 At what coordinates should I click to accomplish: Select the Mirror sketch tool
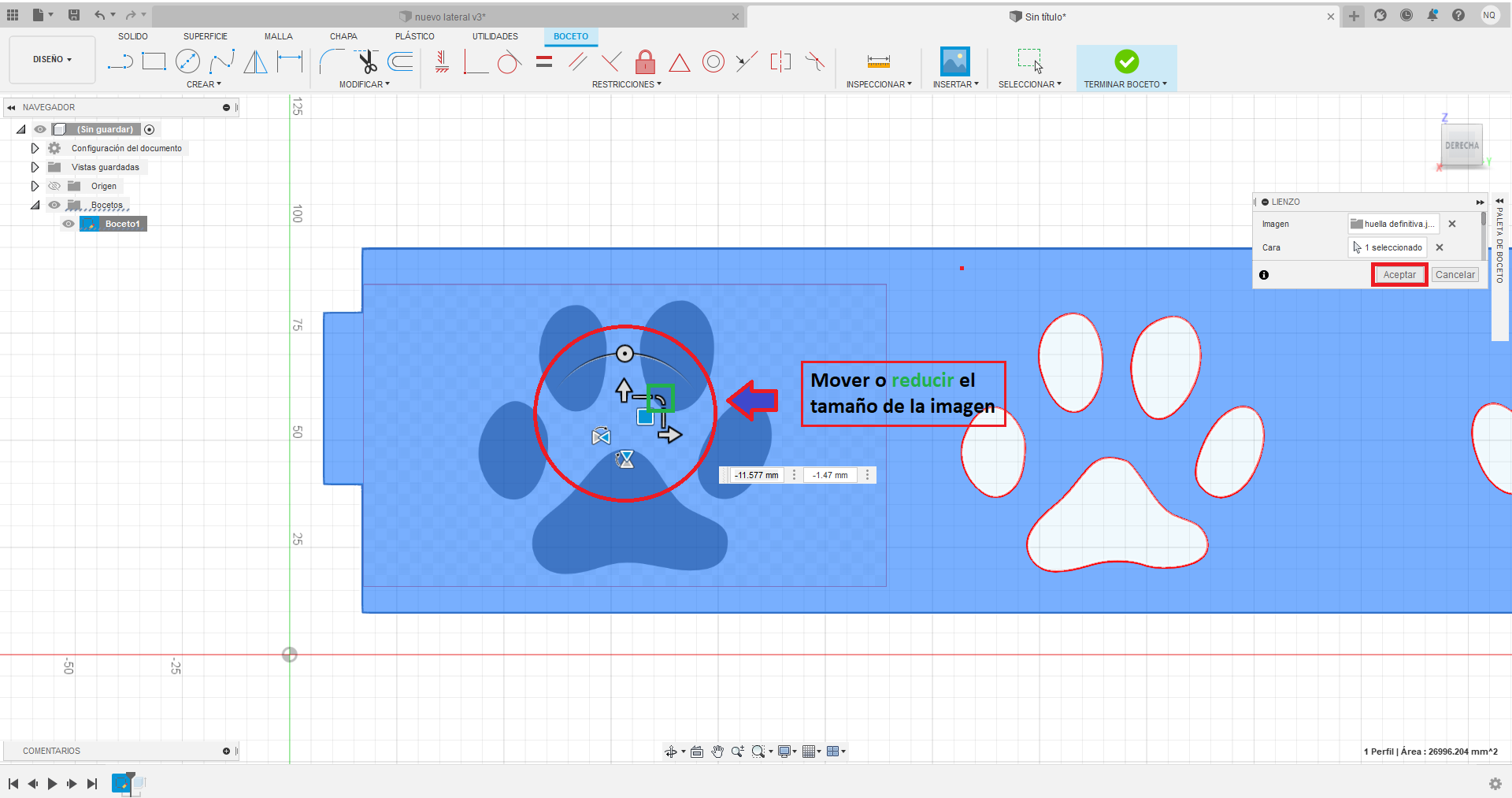click(255, 61)
